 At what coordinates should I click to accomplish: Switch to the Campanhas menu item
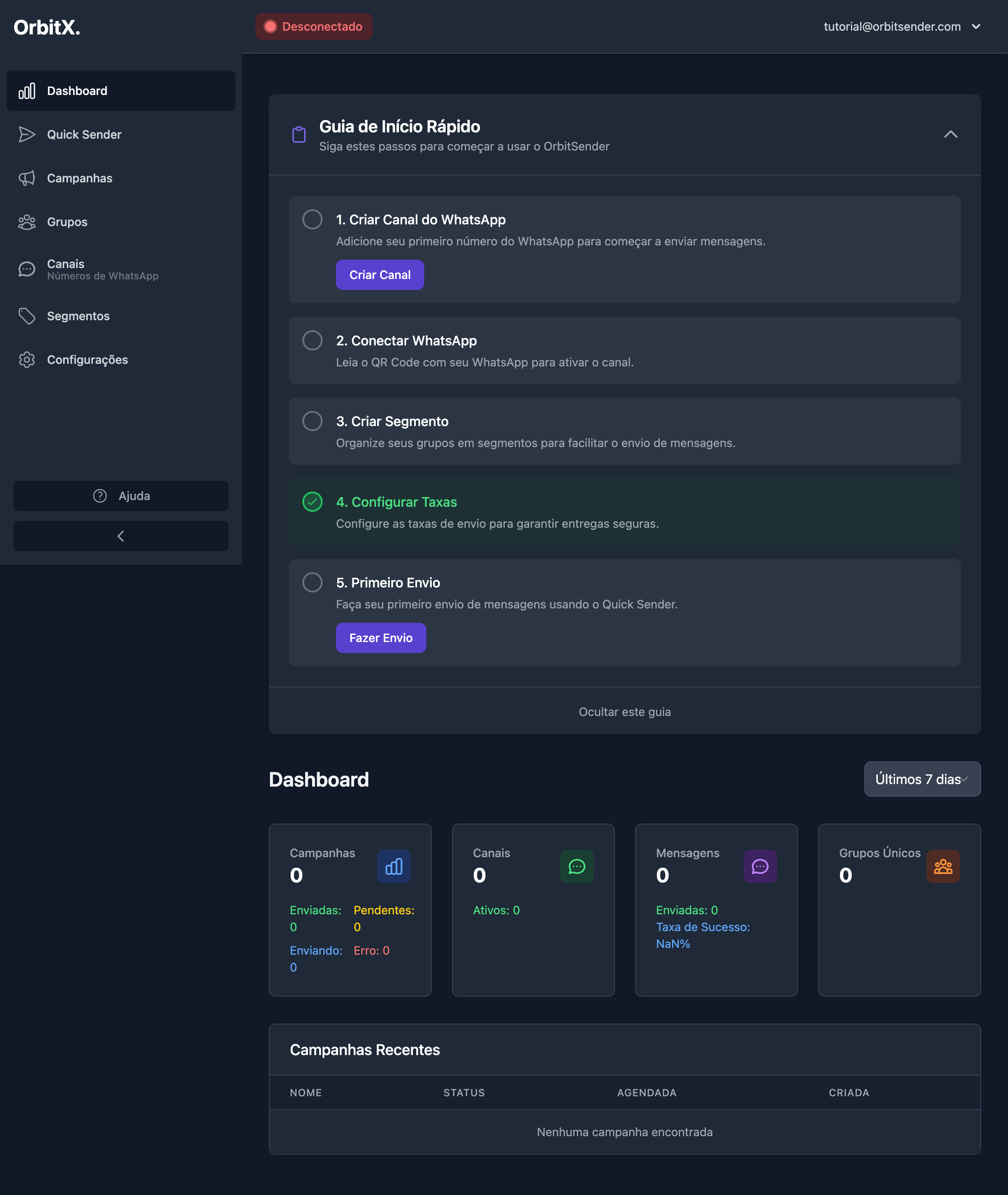click(x=79, y=178)
